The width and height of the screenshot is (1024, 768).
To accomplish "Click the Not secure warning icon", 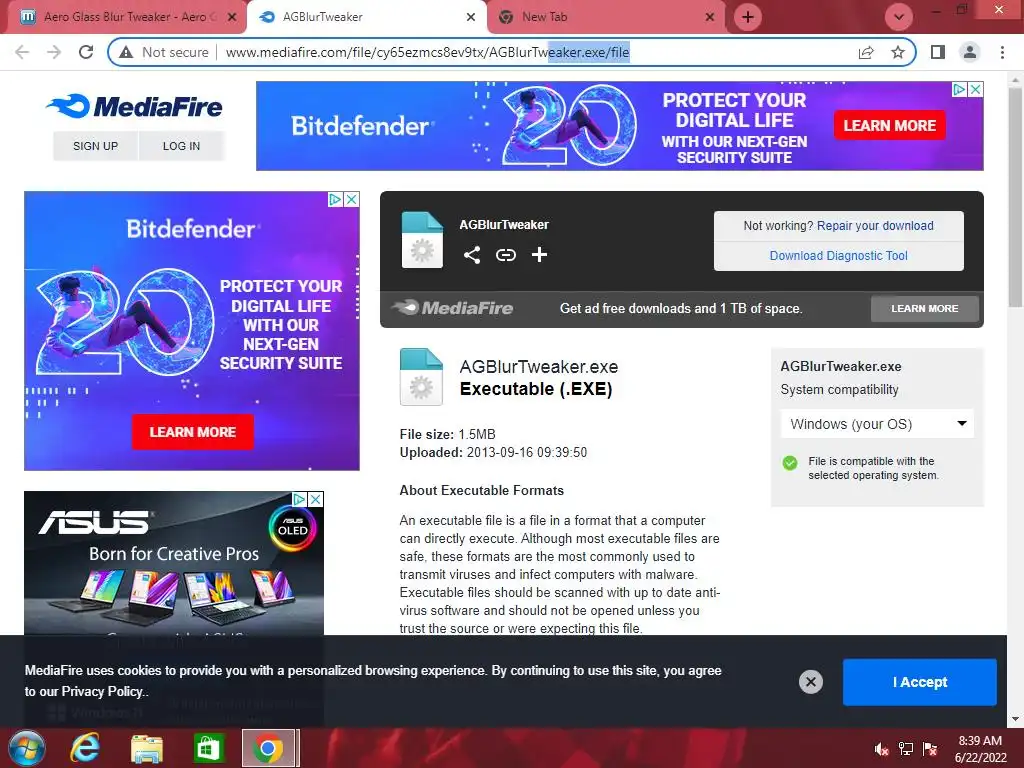I will [126, 52].
